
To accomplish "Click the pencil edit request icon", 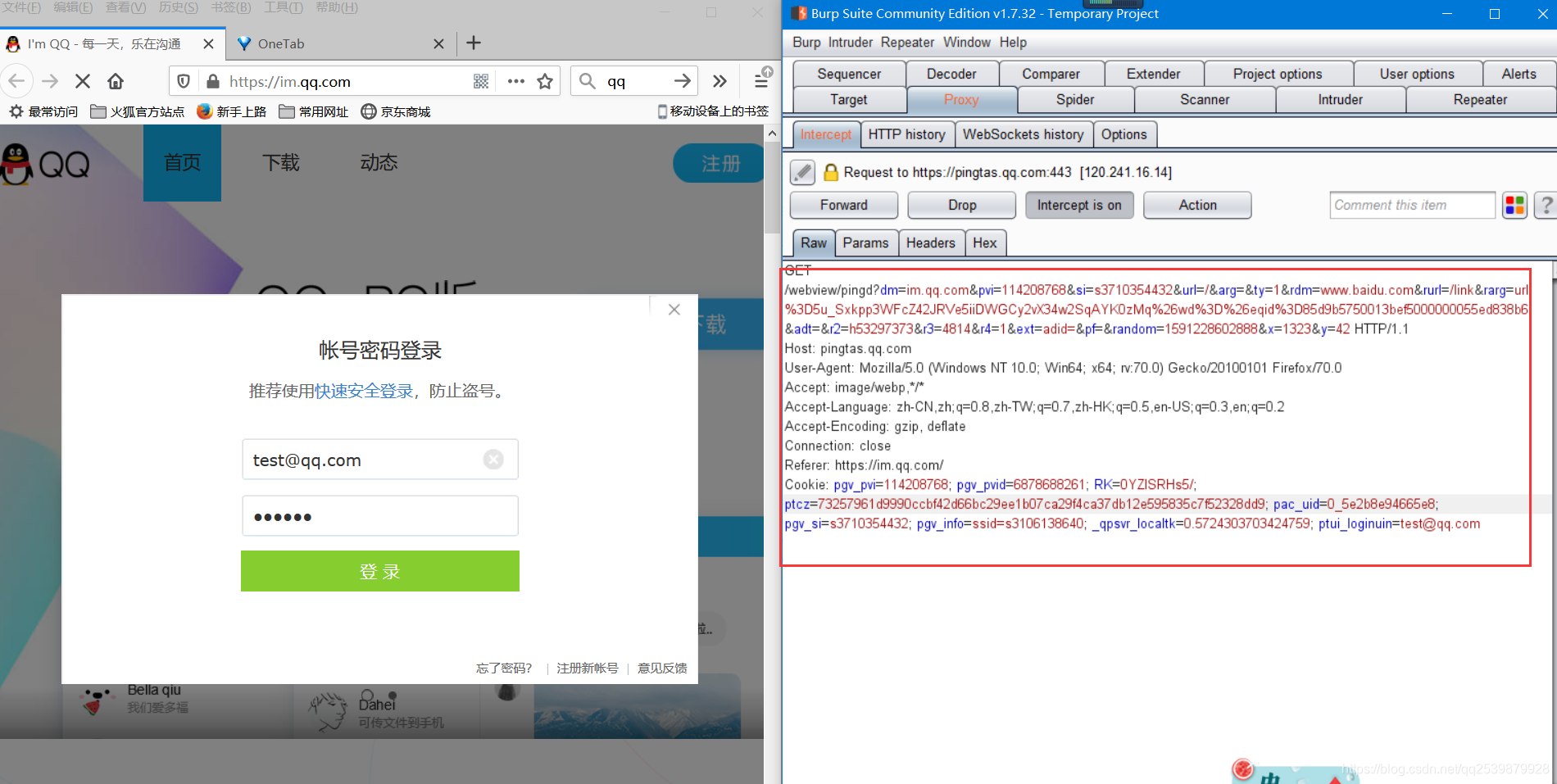I will click(x=802, y=172).
